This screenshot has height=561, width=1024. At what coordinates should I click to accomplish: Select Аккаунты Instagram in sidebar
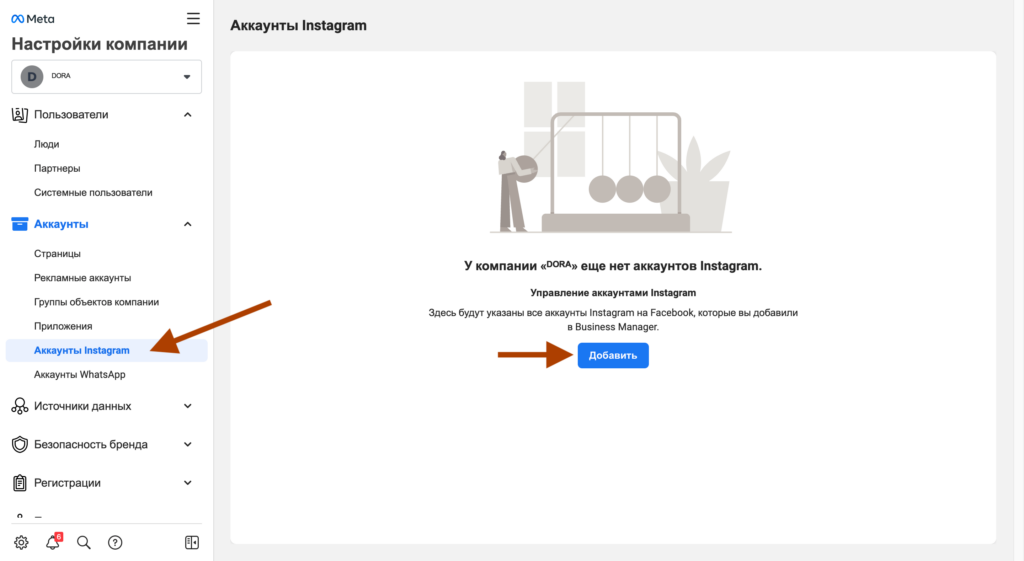pos(82,350)
